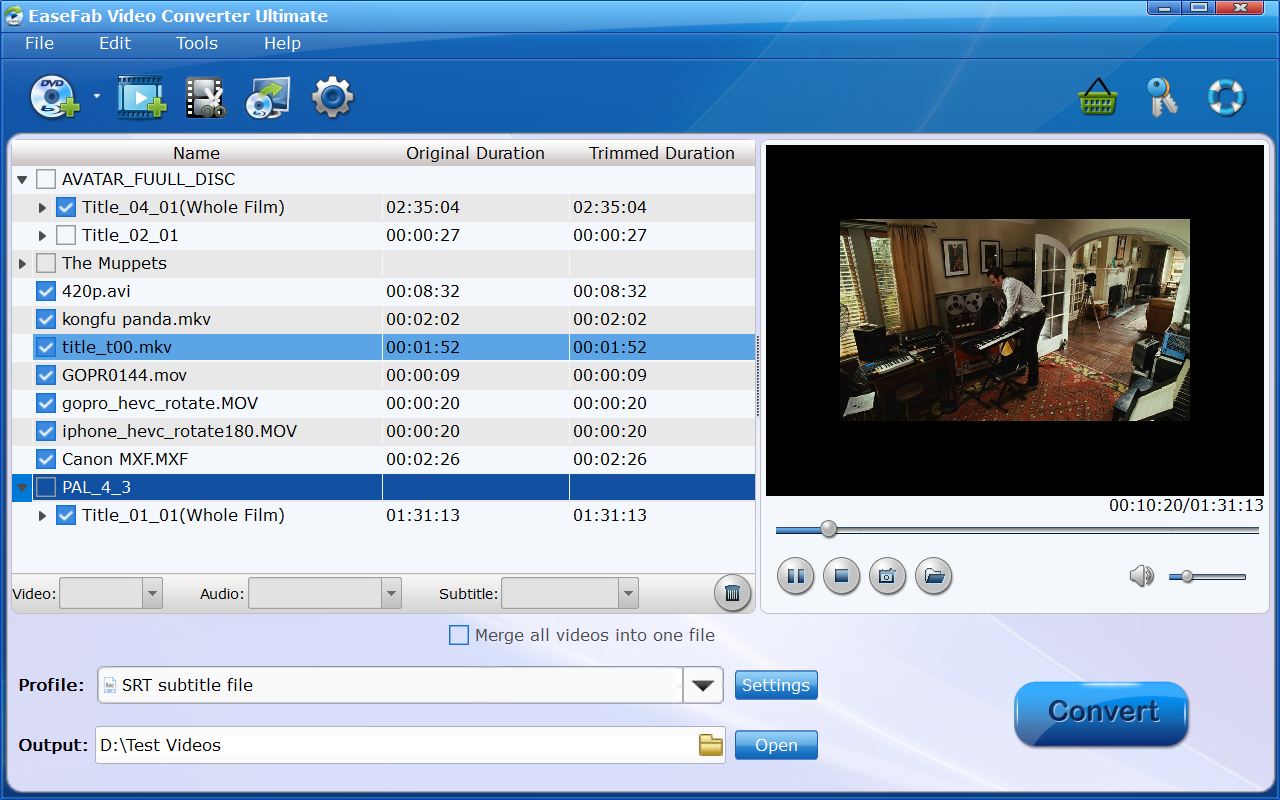
Task: Uncheck the Title_01_01(Whole Film) checkbox
Action: [x=66, y=515]
